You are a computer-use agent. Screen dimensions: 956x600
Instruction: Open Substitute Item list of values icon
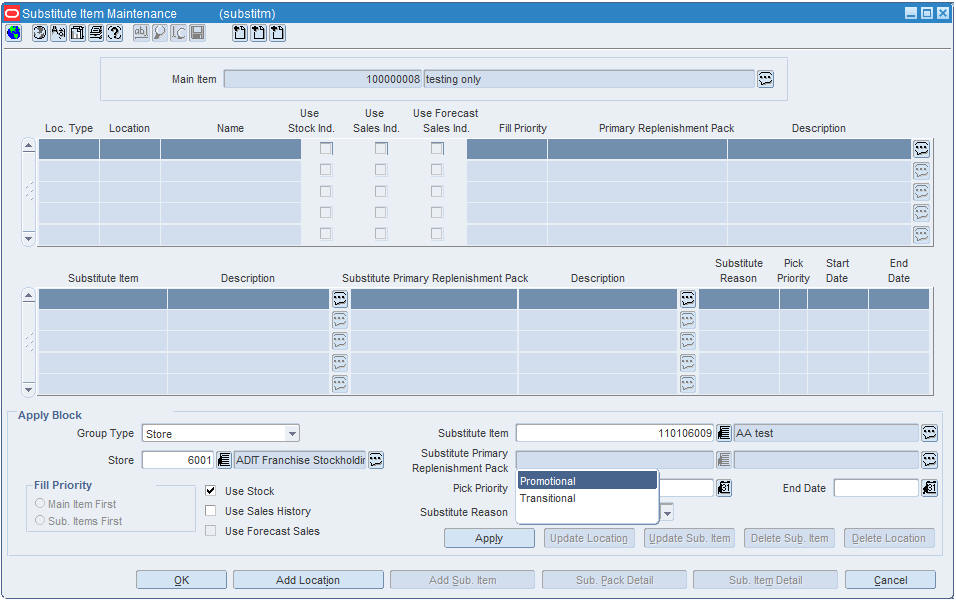point(724,433)
